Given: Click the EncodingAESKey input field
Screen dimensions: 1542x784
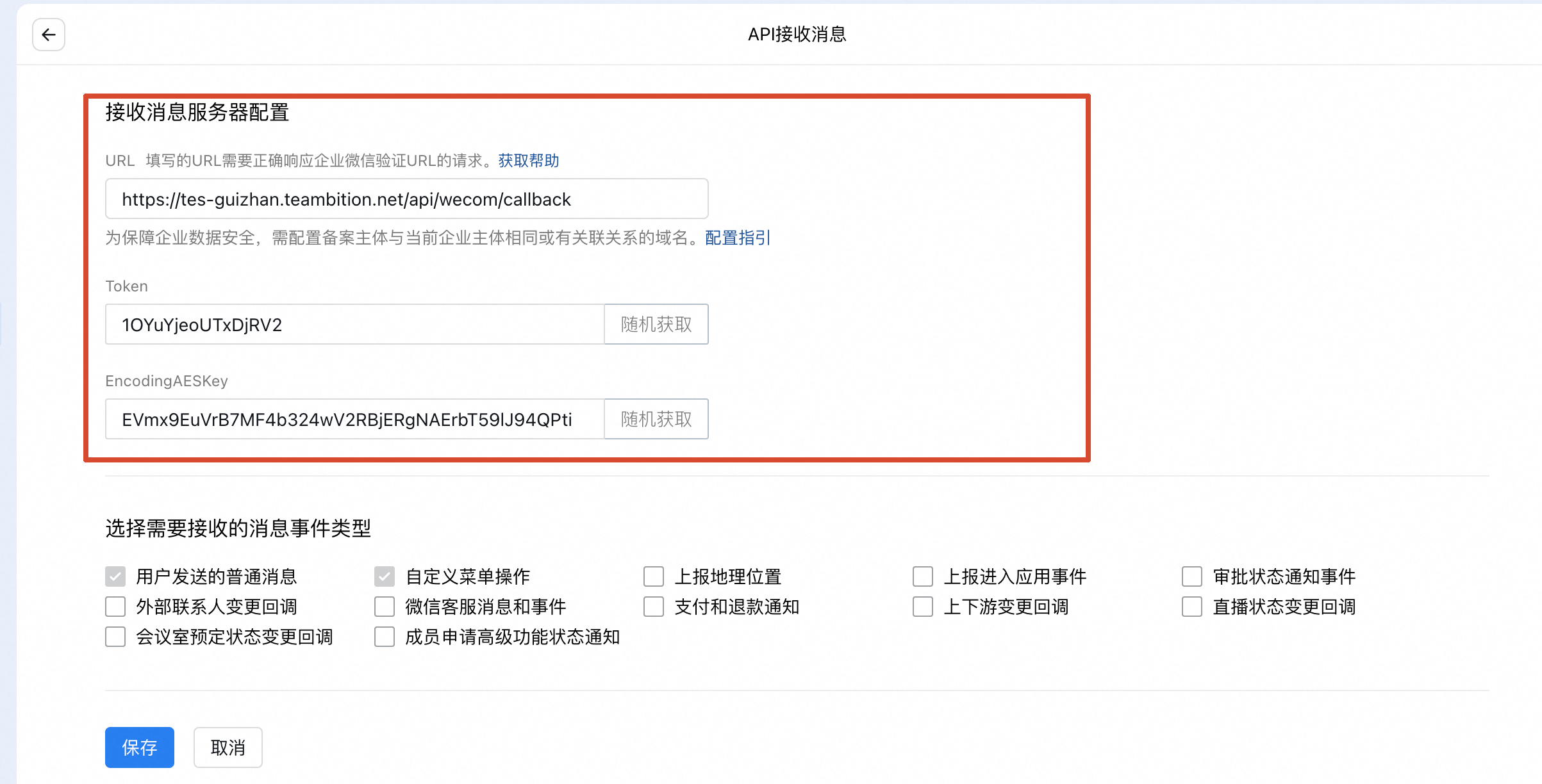Looking at the screenshot, I should [x=355, y=420].
